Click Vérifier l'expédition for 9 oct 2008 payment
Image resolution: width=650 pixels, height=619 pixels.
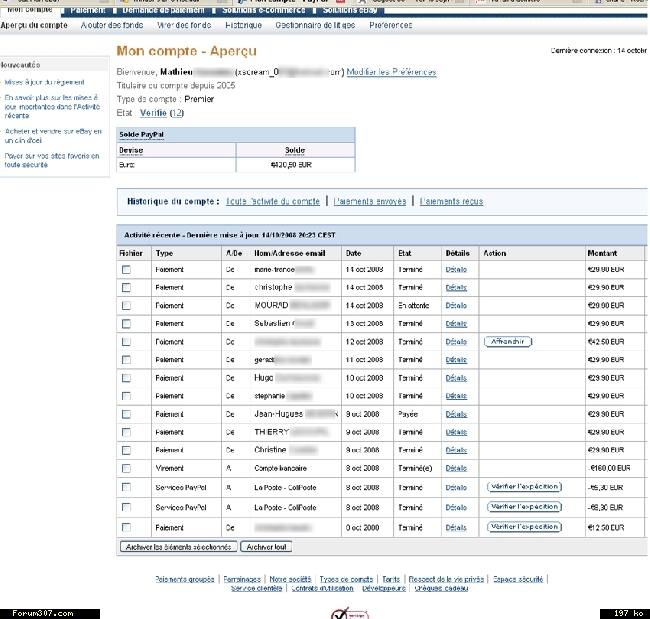click(524, 527)
